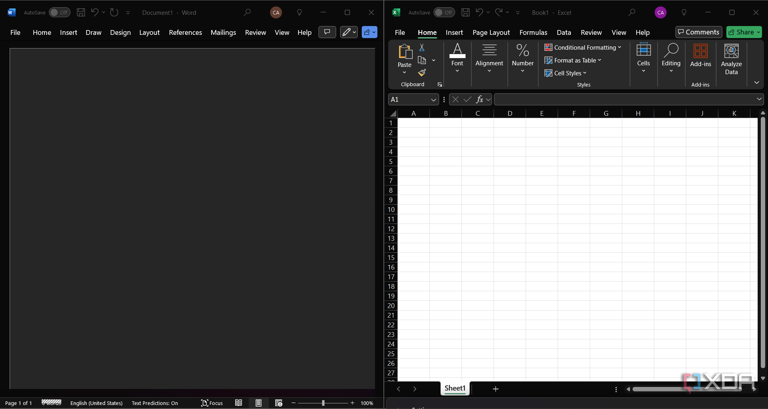Select the Sheet1 tab
Image resolution: width=768 pixels, height=409 pixels.
coord(455,388)
